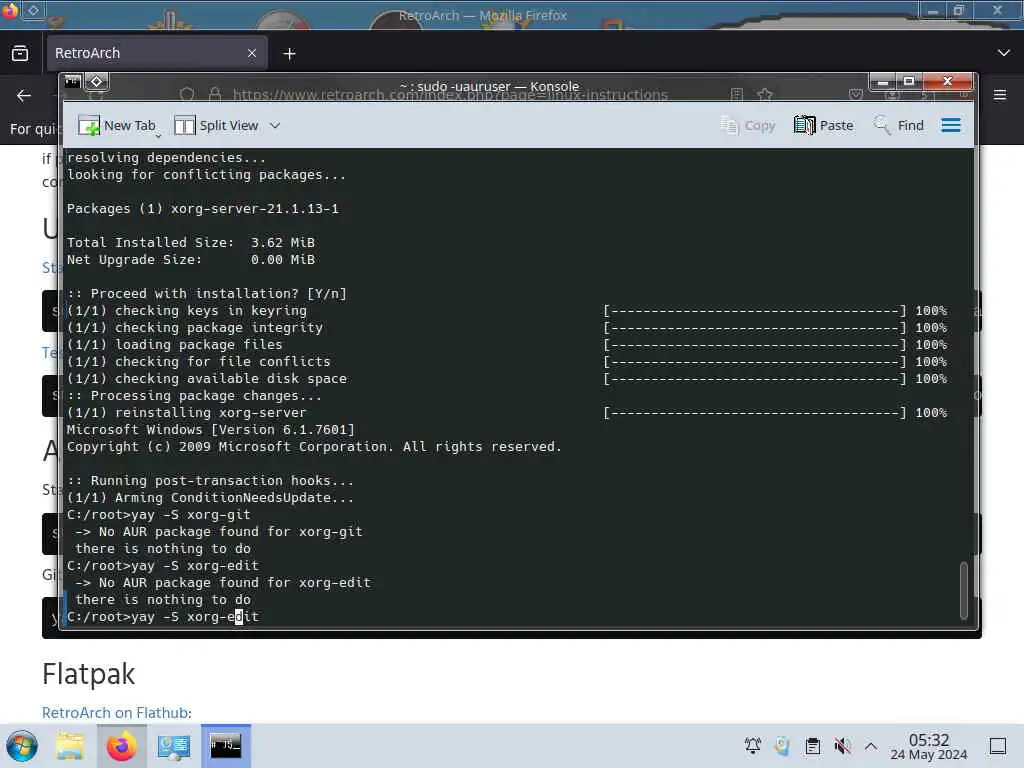Open a New Tab in Konsole

pos(118,125)
